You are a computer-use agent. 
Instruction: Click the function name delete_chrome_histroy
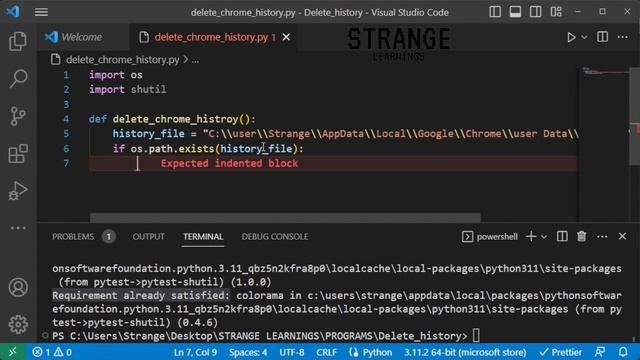tap(176, 119)
